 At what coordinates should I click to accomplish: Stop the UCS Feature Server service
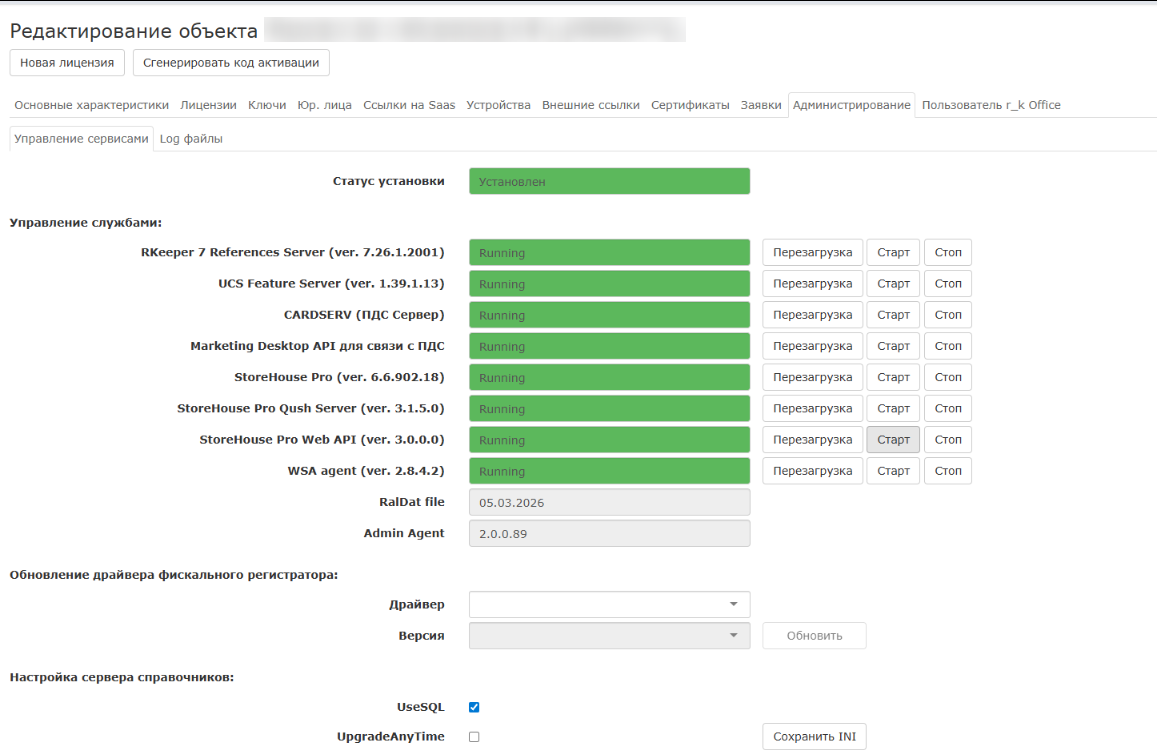coord(947,284)
